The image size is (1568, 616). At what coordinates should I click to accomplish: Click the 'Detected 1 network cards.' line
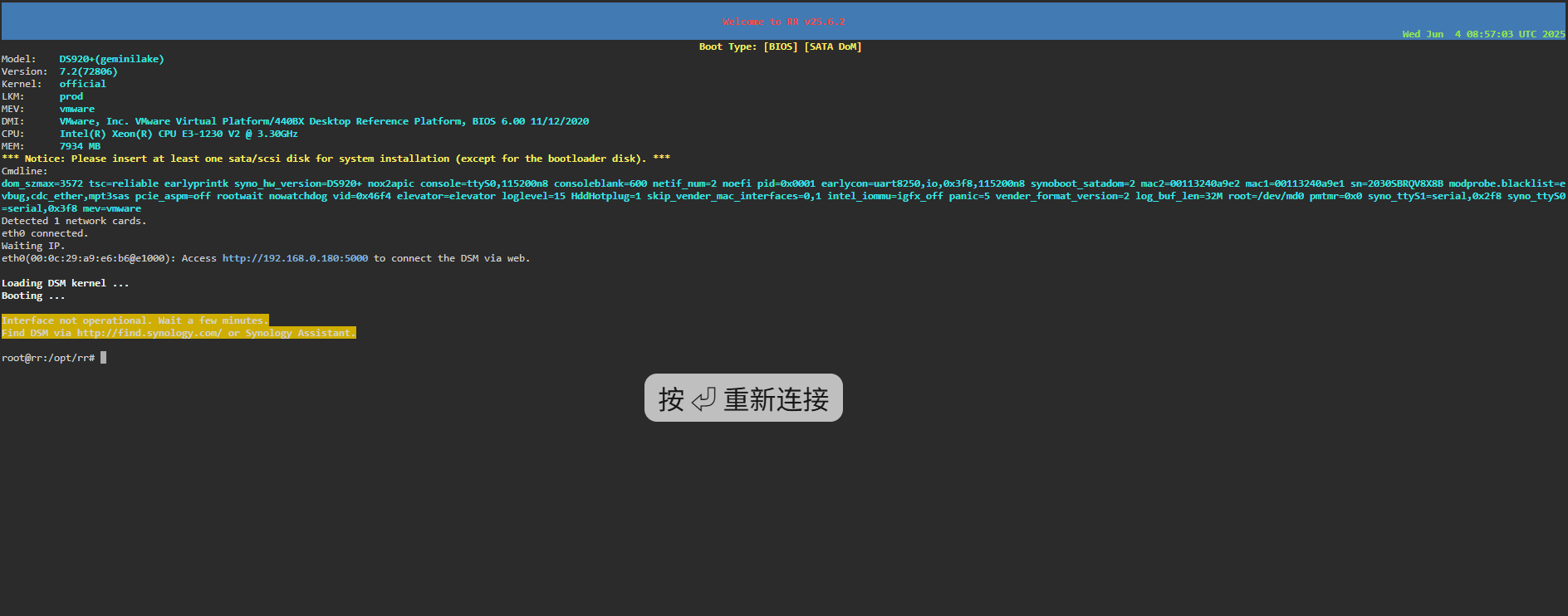[x=74, y=221]
